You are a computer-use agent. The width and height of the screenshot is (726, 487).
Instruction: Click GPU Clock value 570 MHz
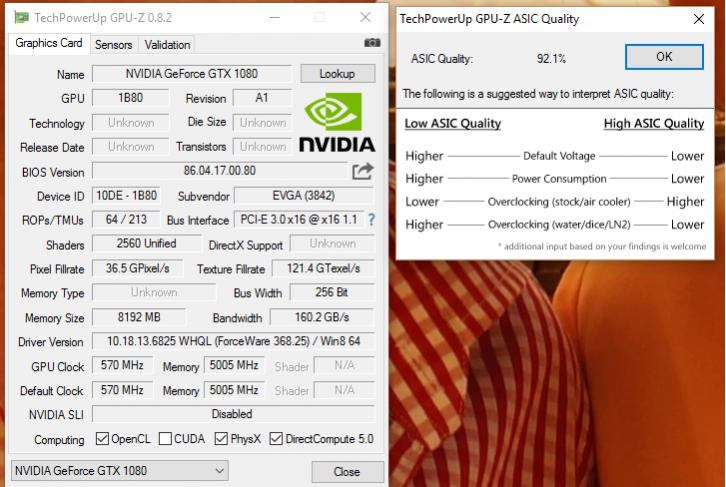122,366
